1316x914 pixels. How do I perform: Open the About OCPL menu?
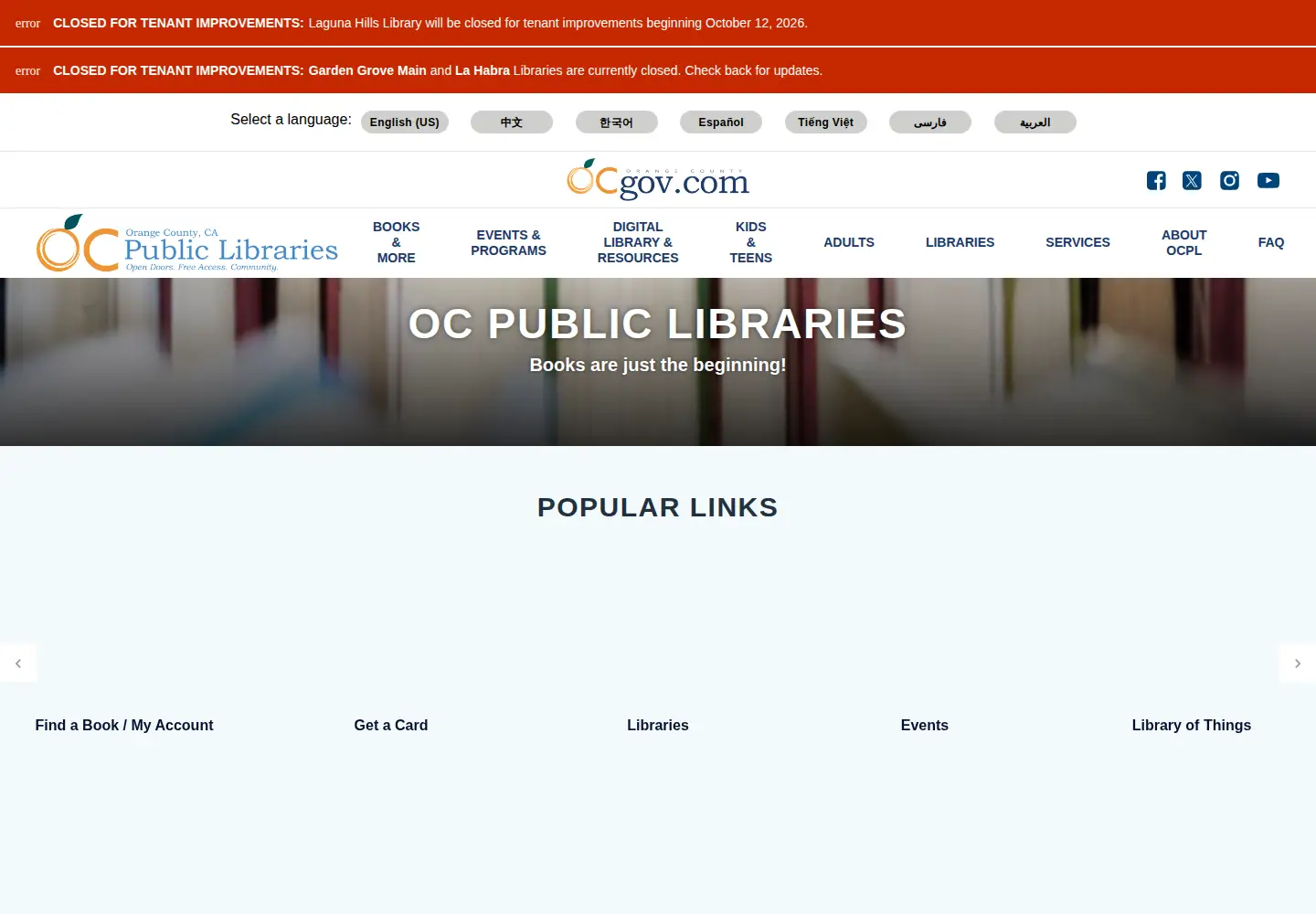click(x=1184, y=242)
